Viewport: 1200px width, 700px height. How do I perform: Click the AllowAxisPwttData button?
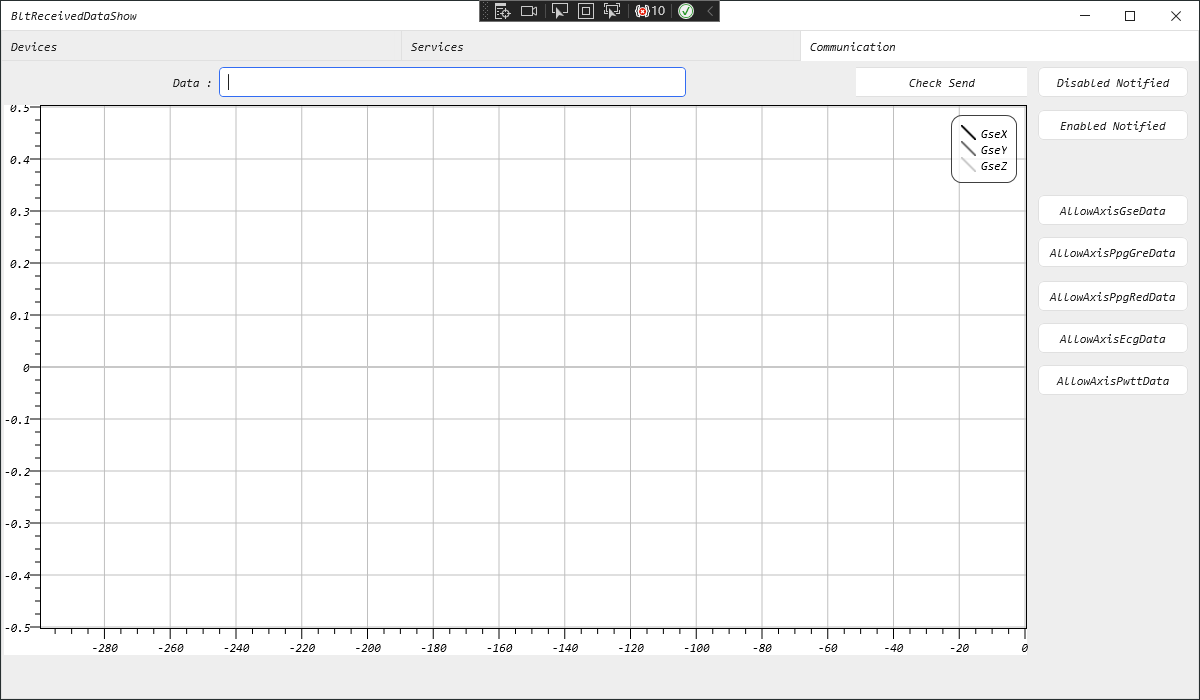click(x=1113, y=381)
